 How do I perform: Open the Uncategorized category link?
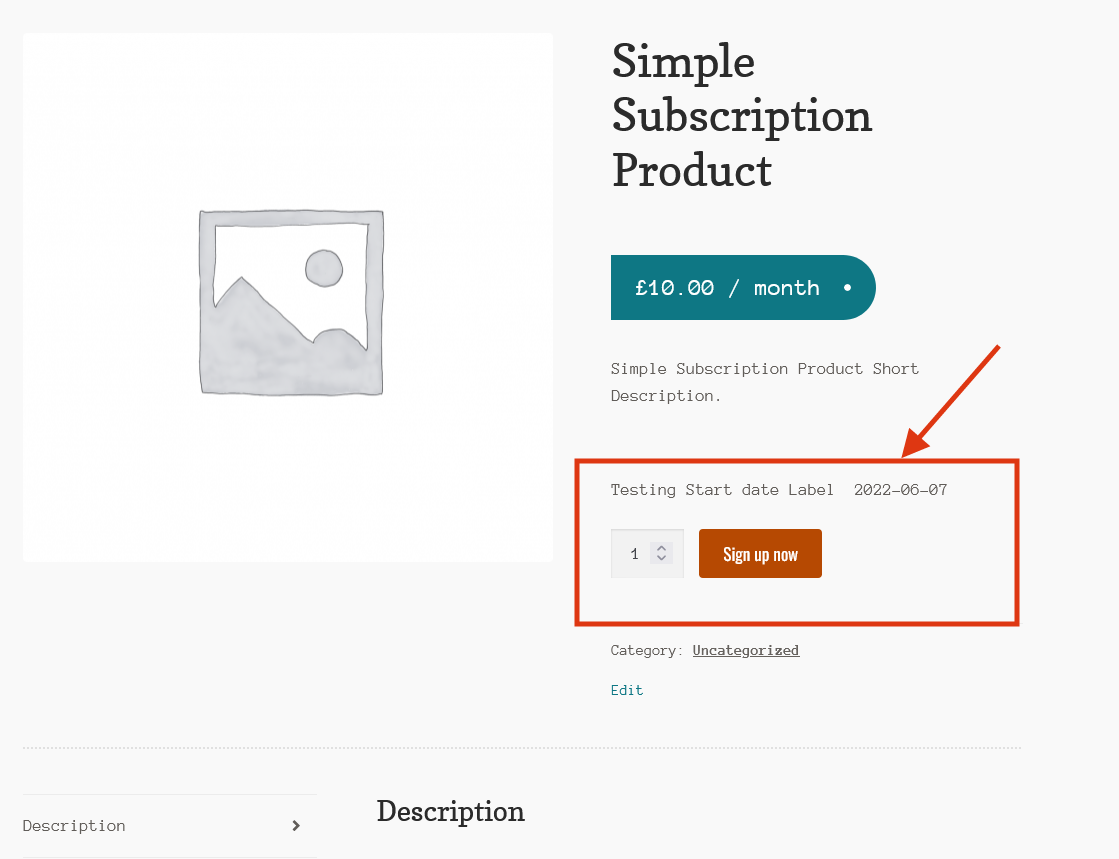click(x=745, y=650)
